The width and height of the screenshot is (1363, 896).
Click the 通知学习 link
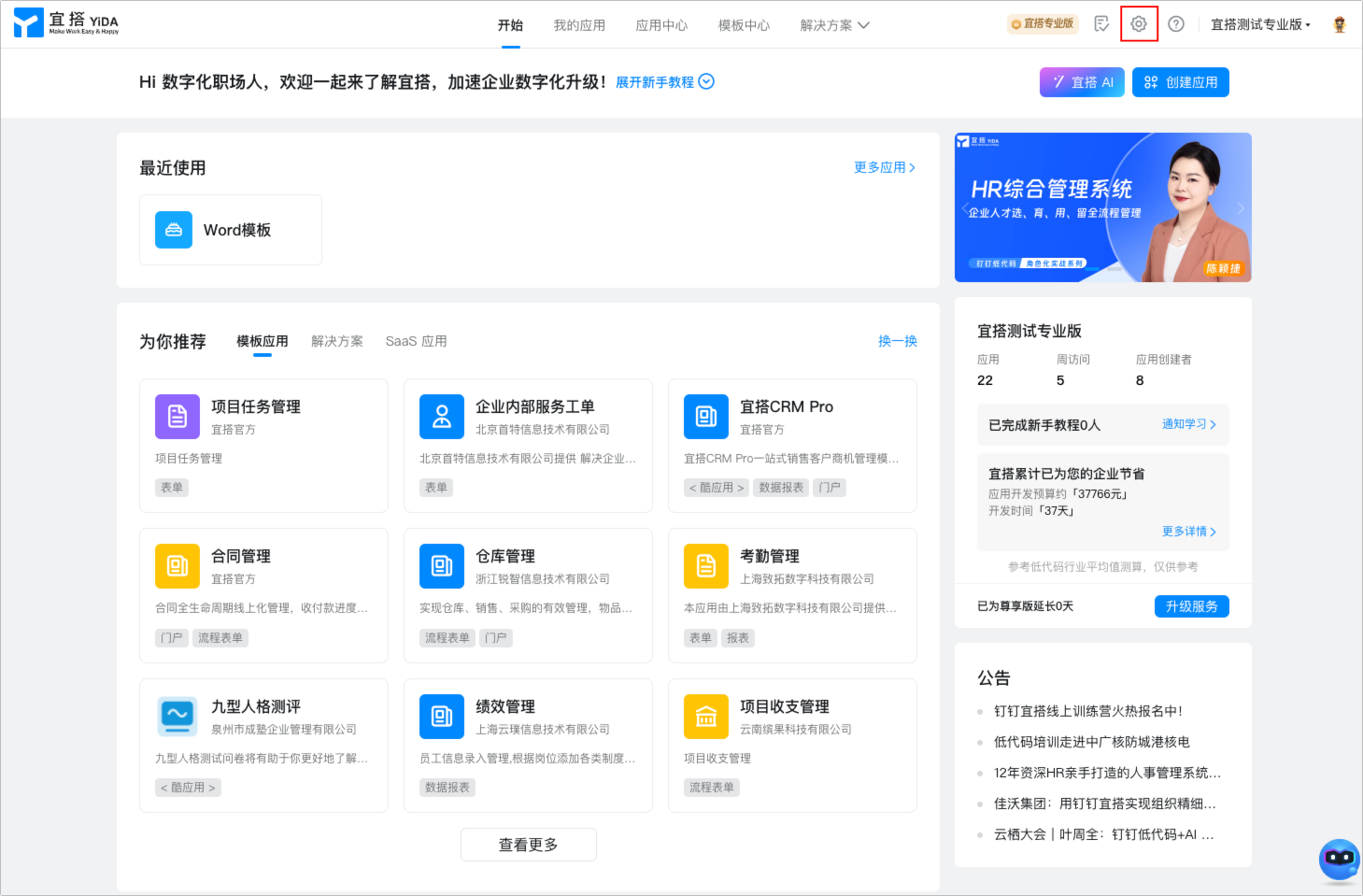1189,424
